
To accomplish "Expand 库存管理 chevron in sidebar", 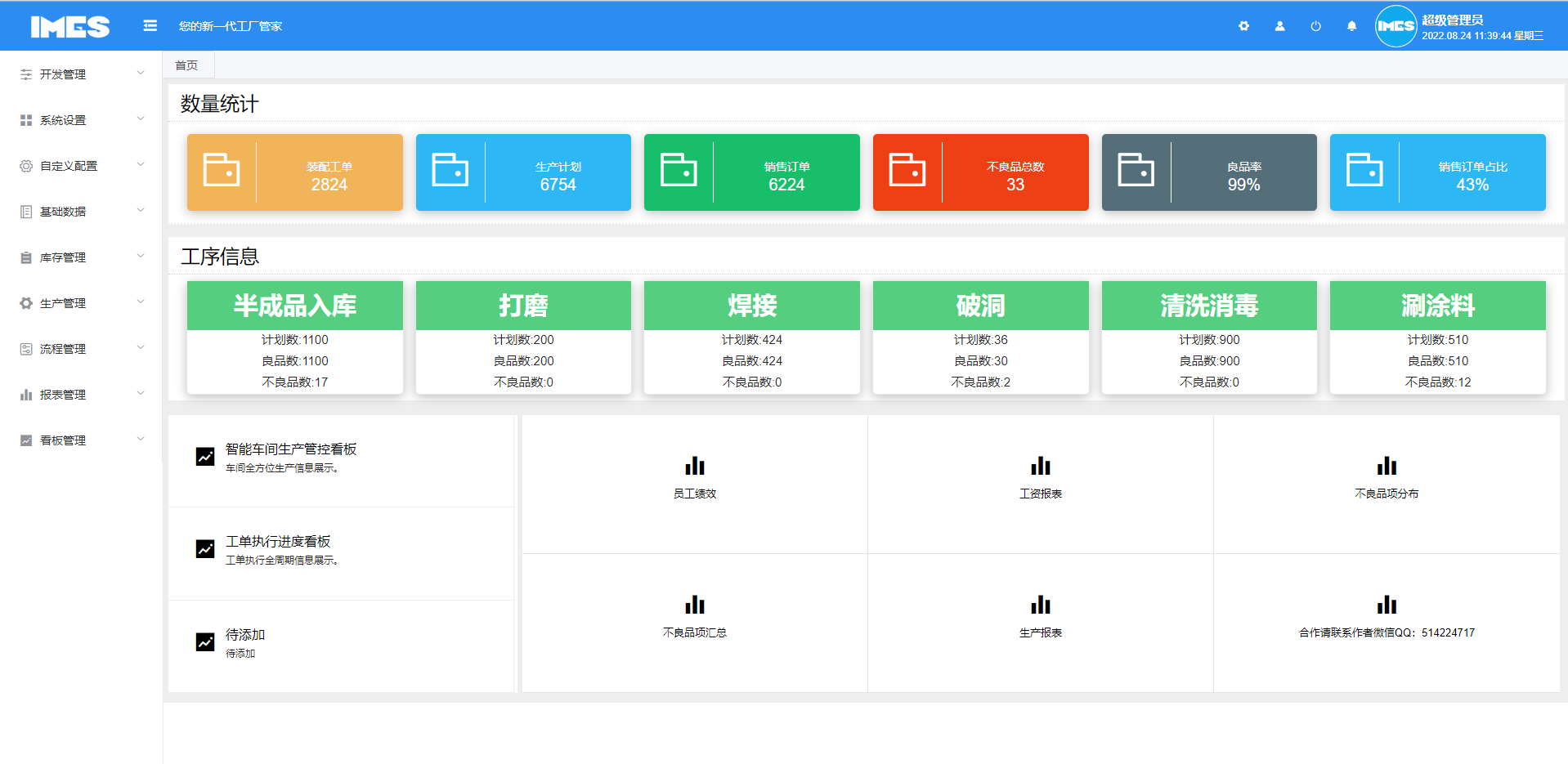I will (141, 257).
